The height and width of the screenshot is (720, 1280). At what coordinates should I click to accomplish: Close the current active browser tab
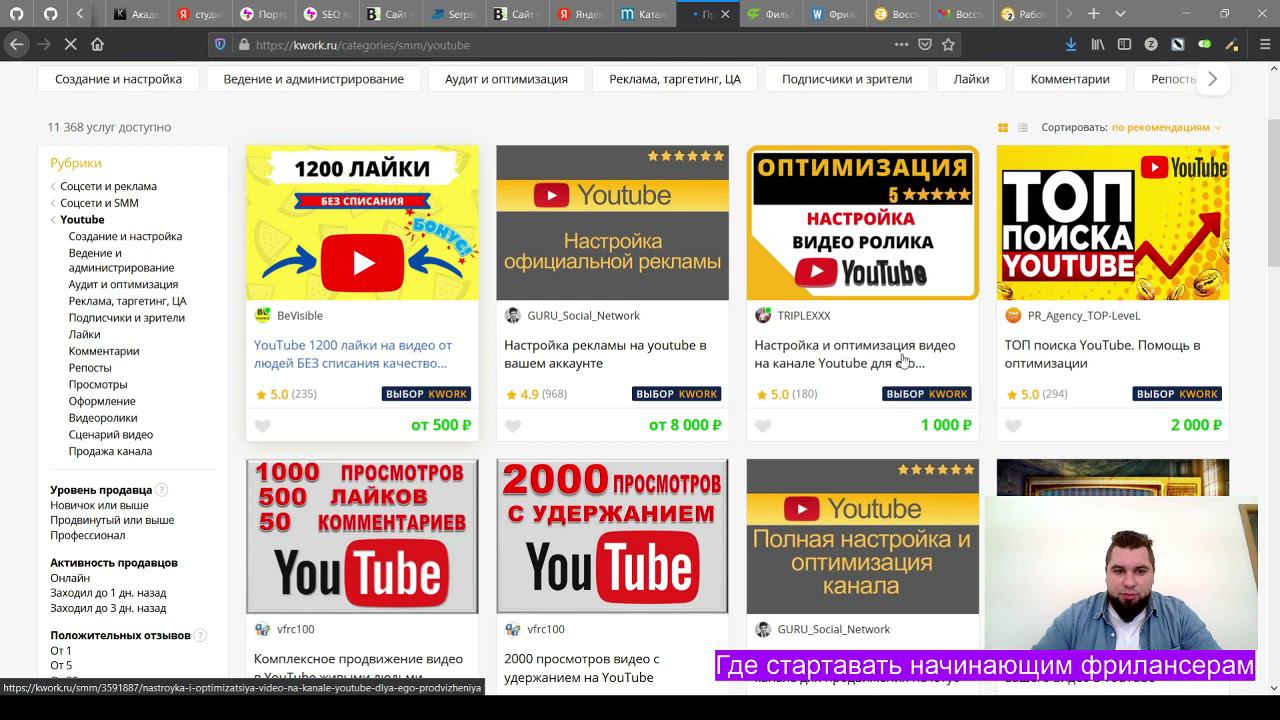[725, 14]
